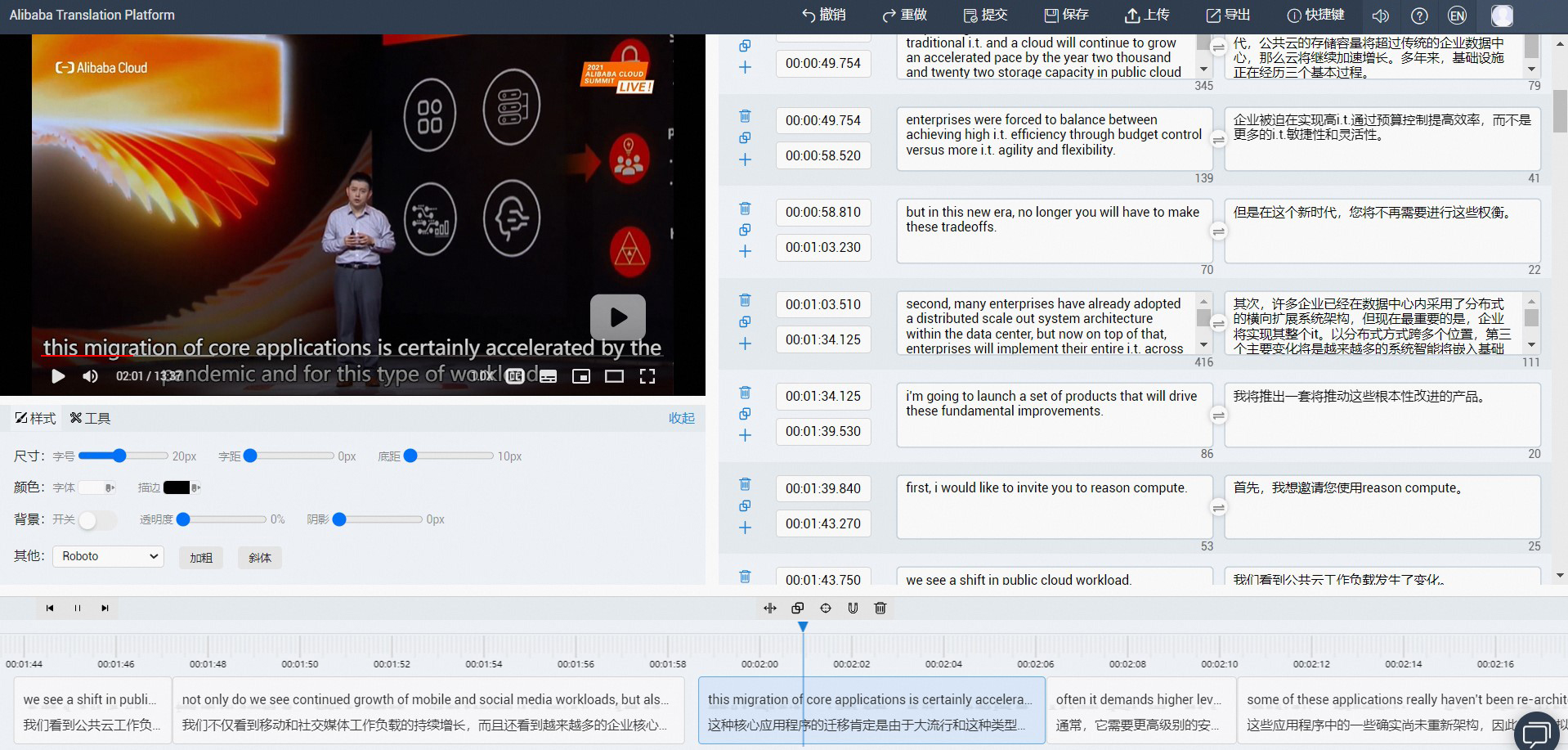Export subtitles via 导出

coord(1228,15)
